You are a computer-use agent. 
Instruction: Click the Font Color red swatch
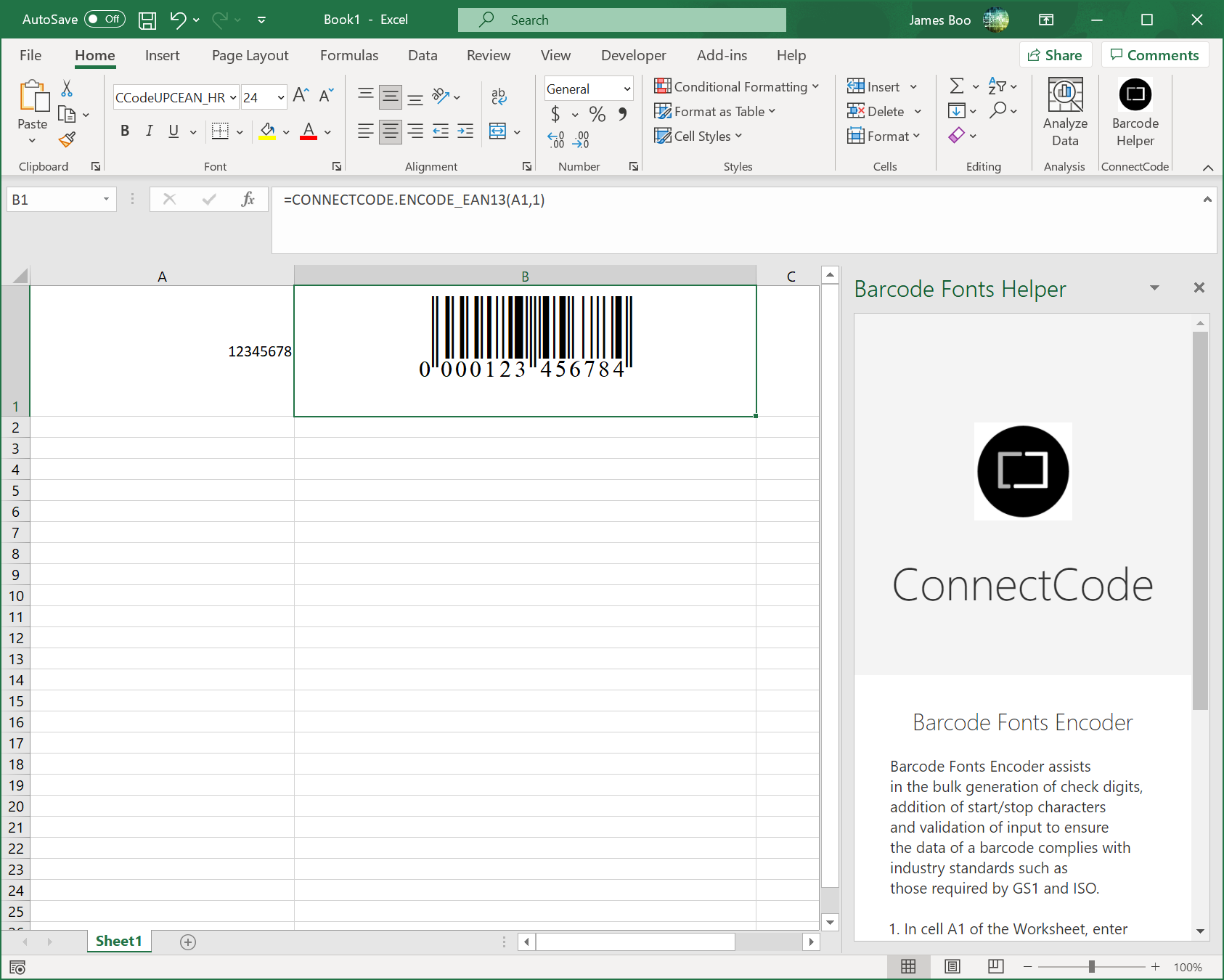click(309, 131)
